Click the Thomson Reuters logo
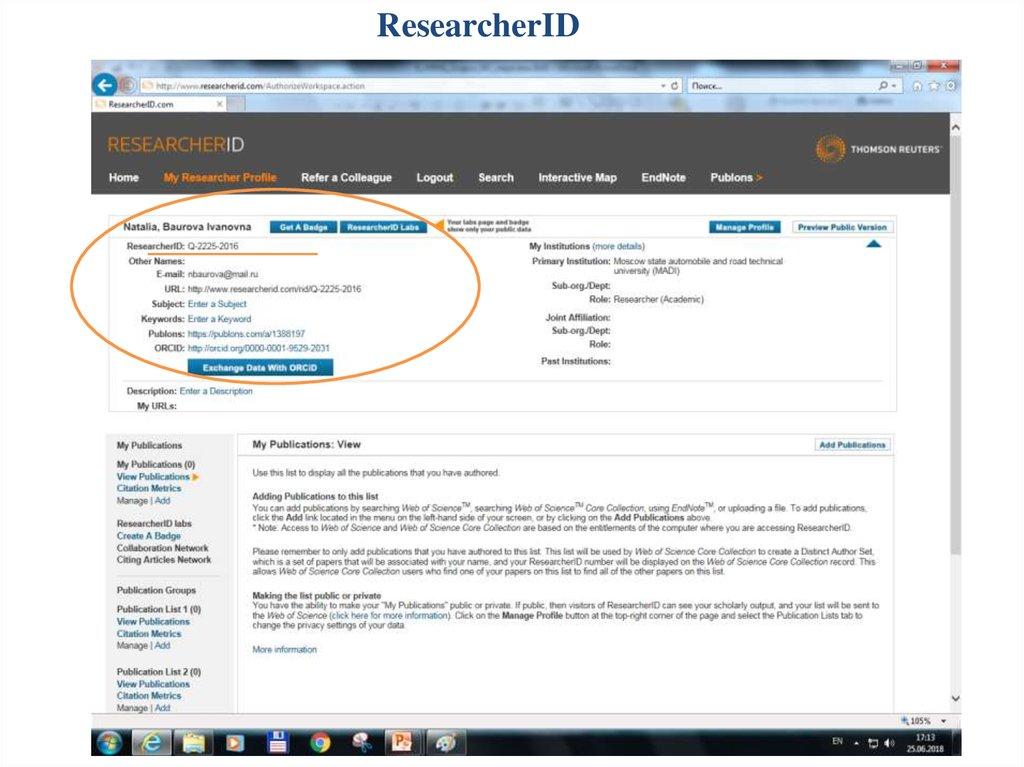The height and width of the screenshot is (767, 1024). click(x=878, y=149)
